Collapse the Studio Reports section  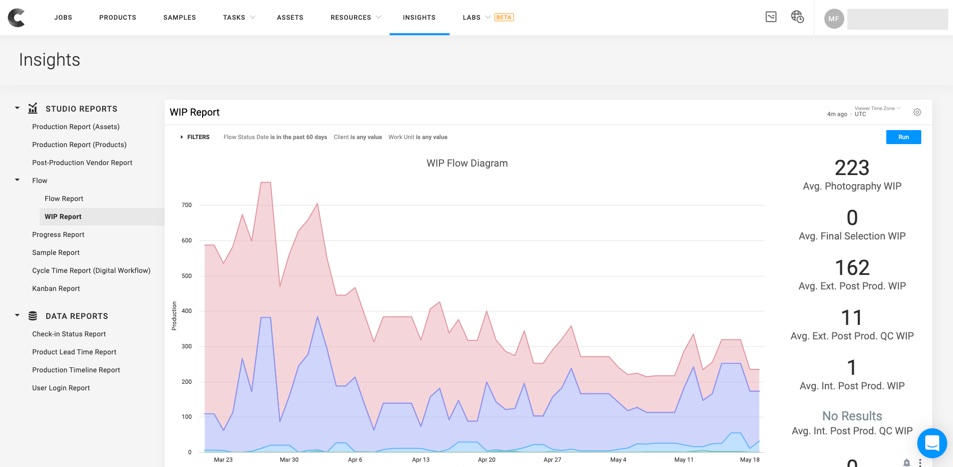[17, 108]
